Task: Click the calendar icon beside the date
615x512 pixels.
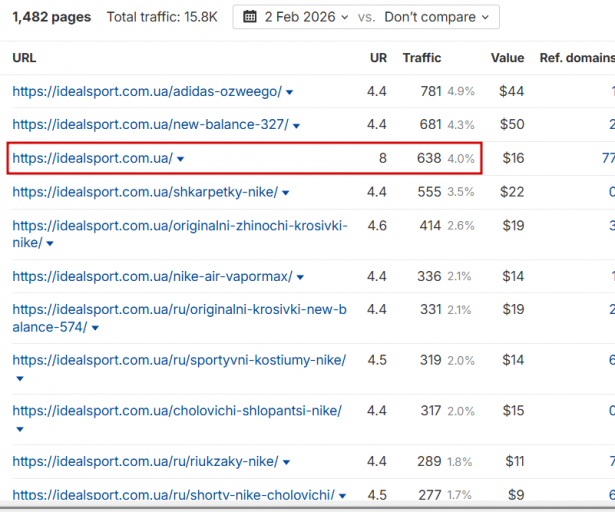Action: tap(250, 17)
